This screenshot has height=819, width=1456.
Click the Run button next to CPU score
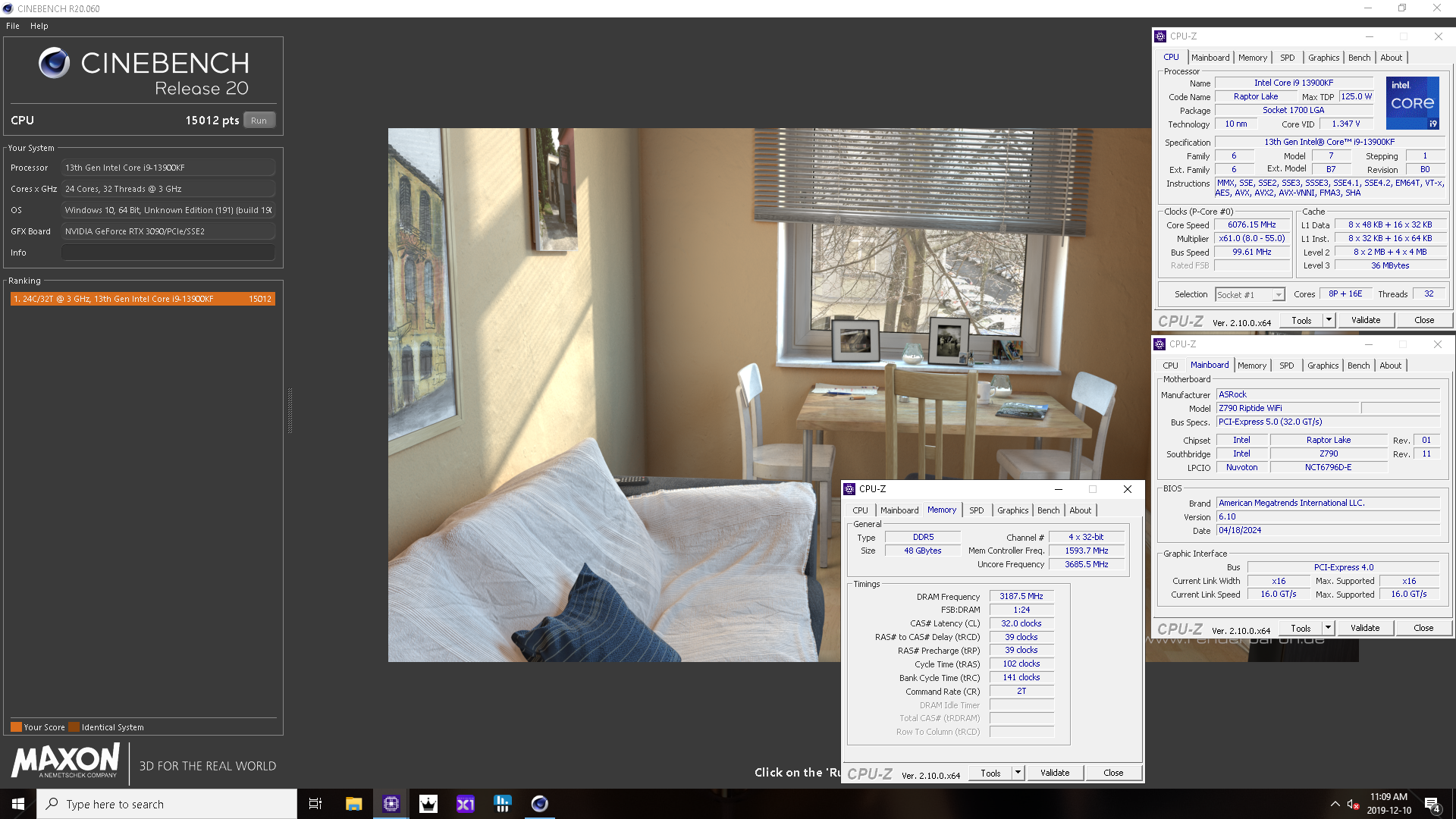(x=259, y=121)
